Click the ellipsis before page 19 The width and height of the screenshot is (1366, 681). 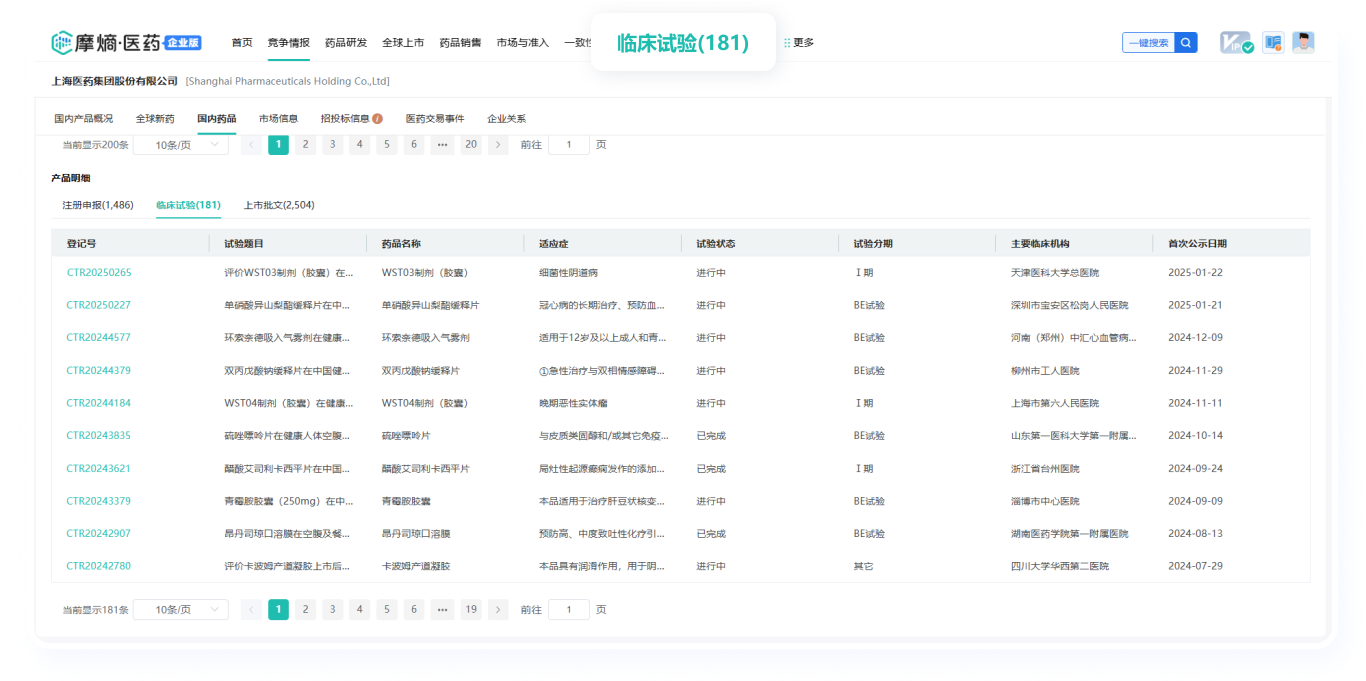[x=442, y=609]
